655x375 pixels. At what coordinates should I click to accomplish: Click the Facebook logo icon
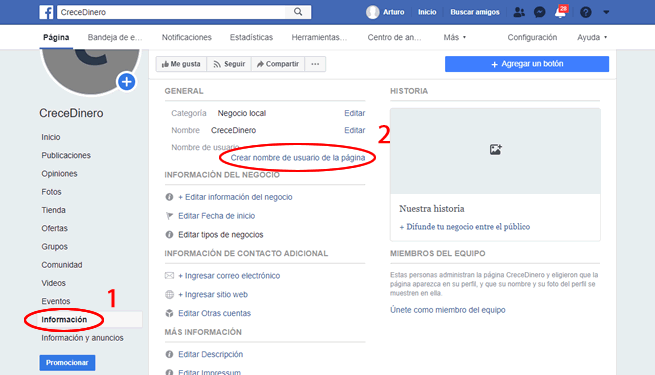tap(46, 12)
